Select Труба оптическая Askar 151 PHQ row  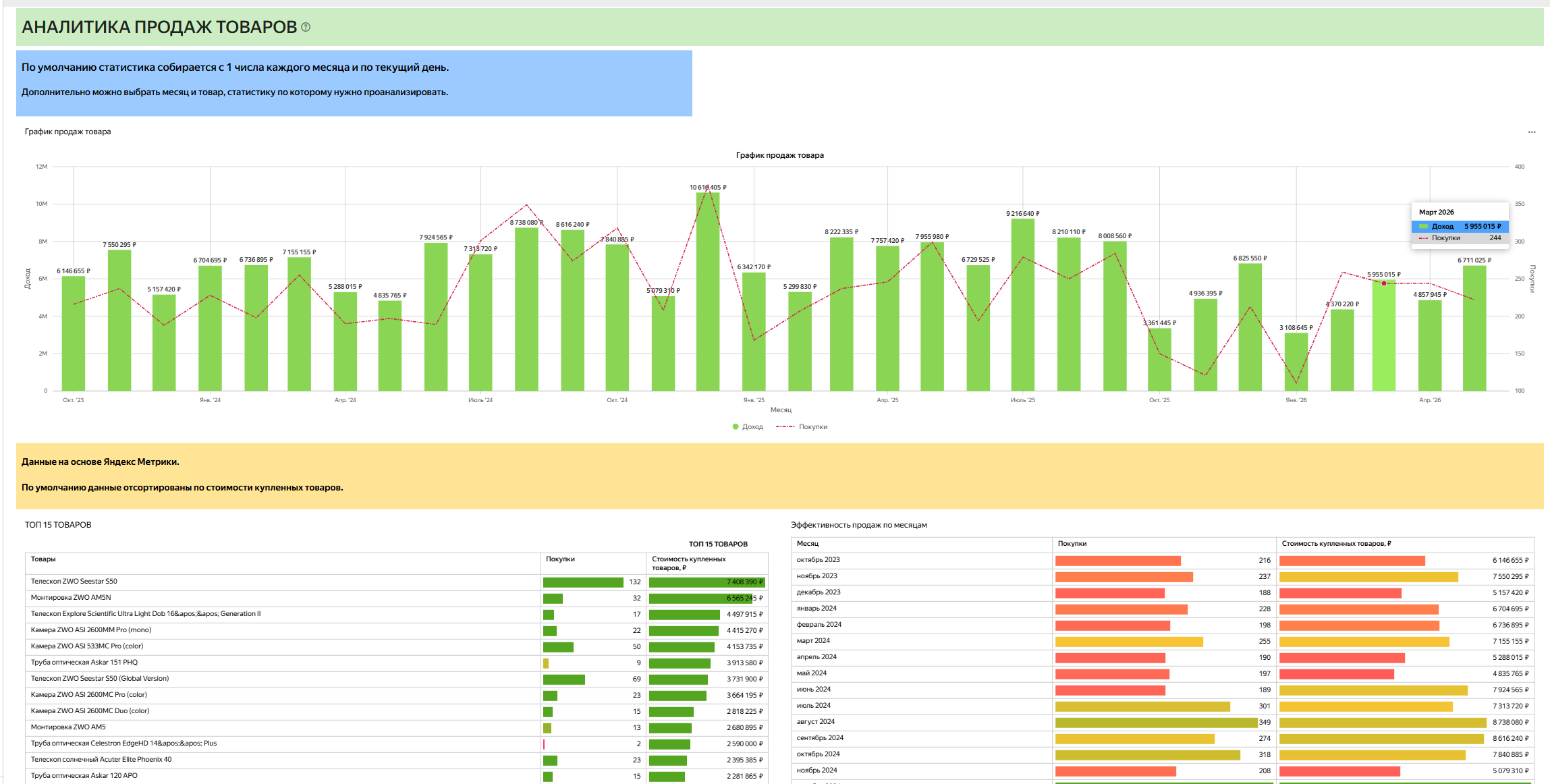coord(396,663)
